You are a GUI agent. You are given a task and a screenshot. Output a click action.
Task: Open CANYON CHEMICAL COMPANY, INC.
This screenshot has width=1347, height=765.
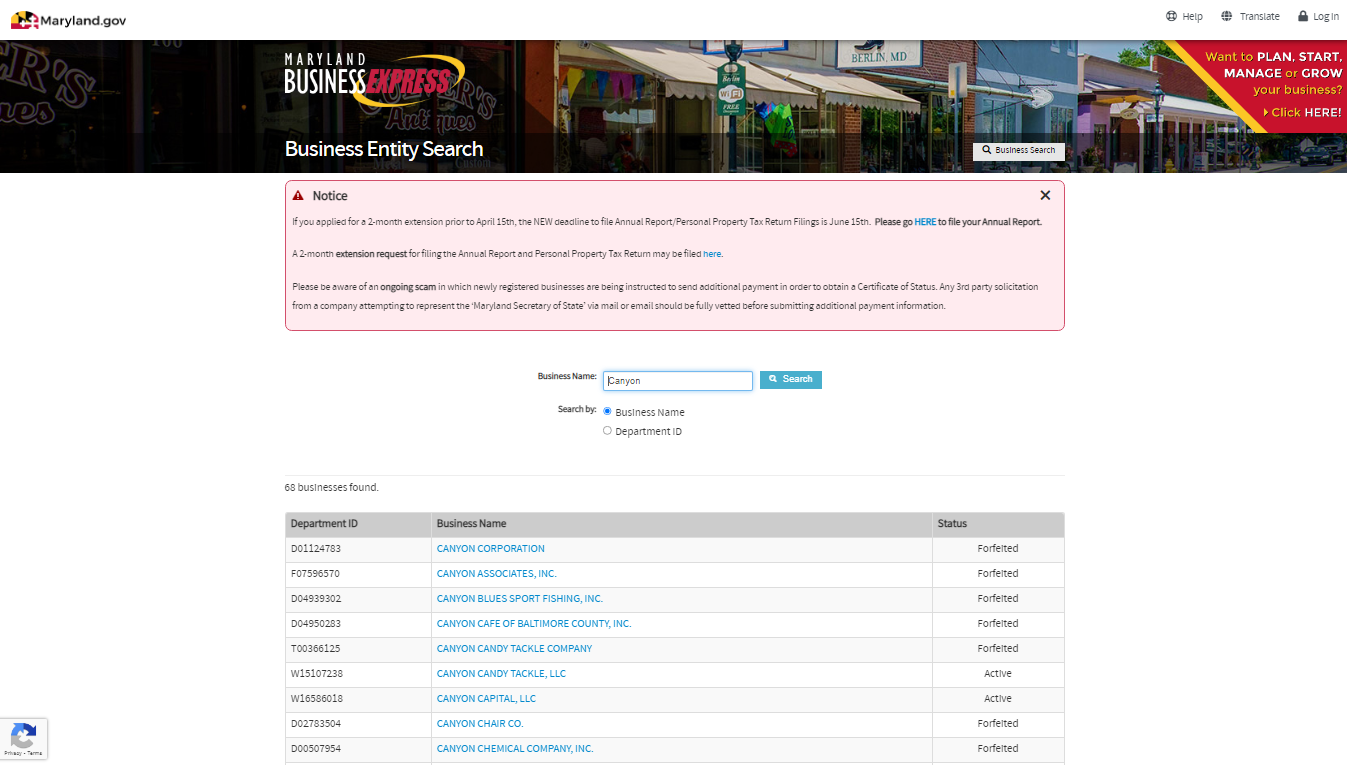515,749
